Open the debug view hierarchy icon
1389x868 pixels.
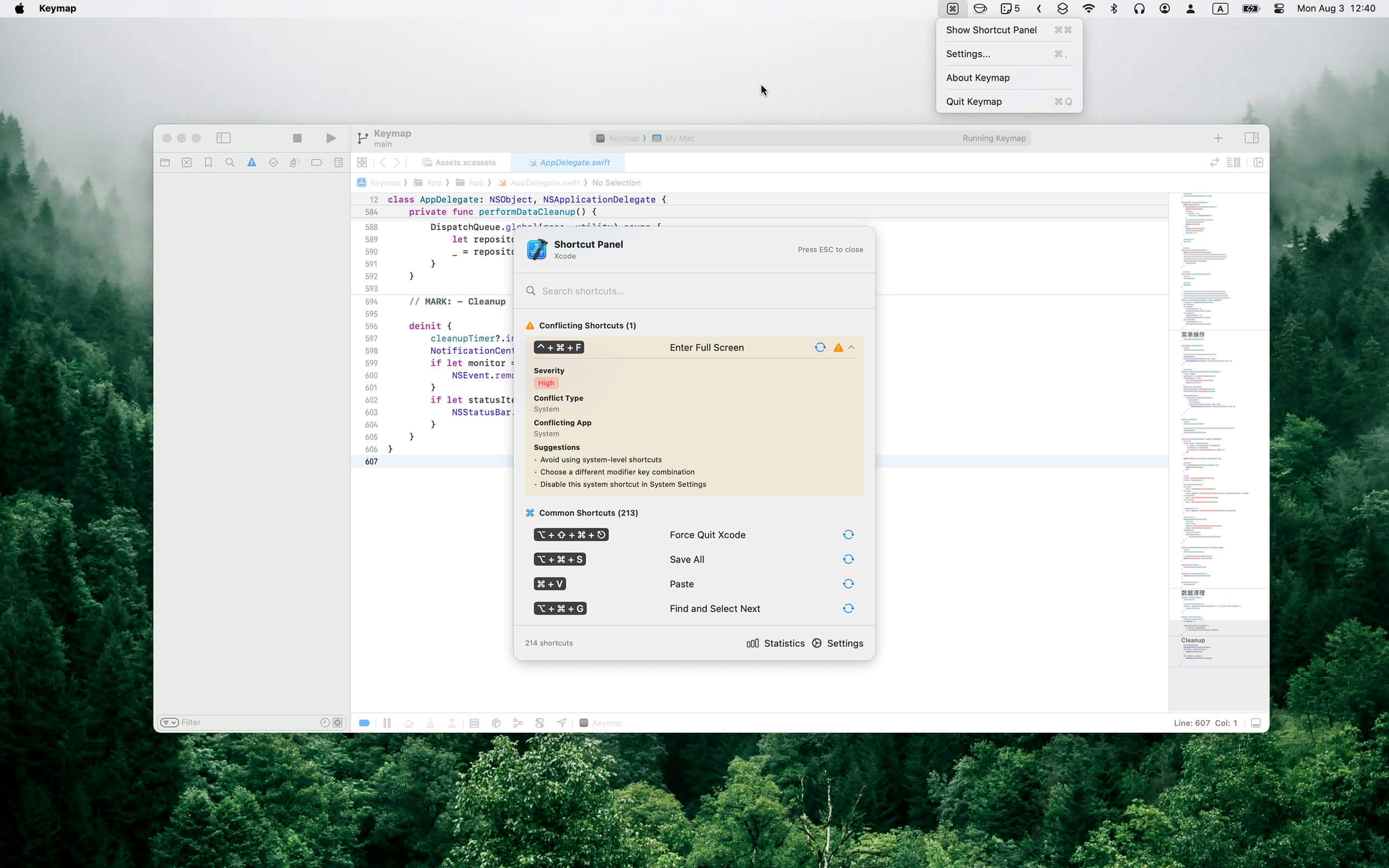click(496, 723)
